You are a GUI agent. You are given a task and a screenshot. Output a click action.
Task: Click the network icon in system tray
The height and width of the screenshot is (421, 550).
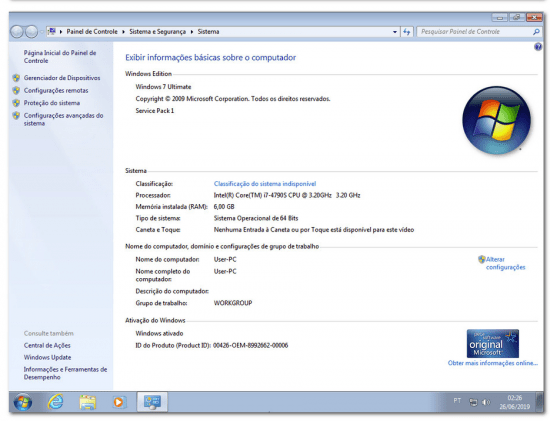click(x=473, y=402)
